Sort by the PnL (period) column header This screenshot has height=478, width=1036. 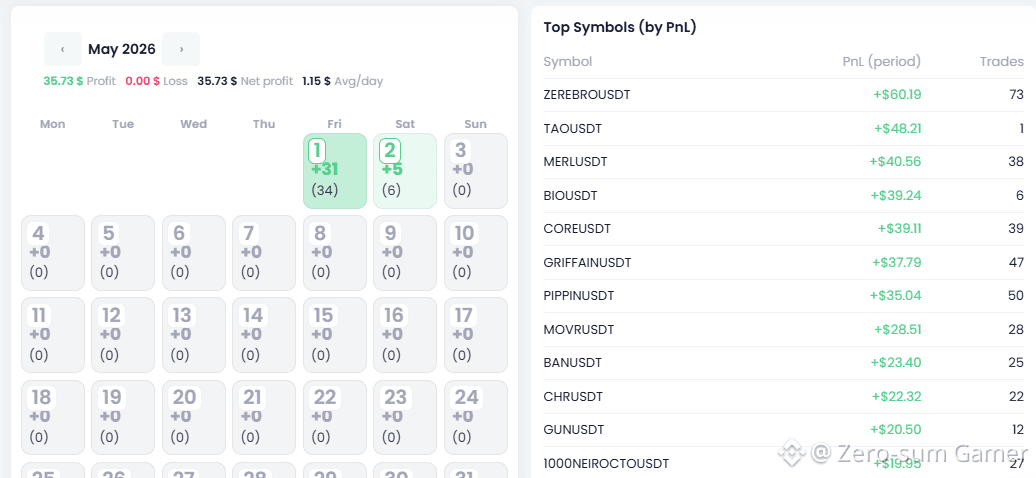click(881, 61)
